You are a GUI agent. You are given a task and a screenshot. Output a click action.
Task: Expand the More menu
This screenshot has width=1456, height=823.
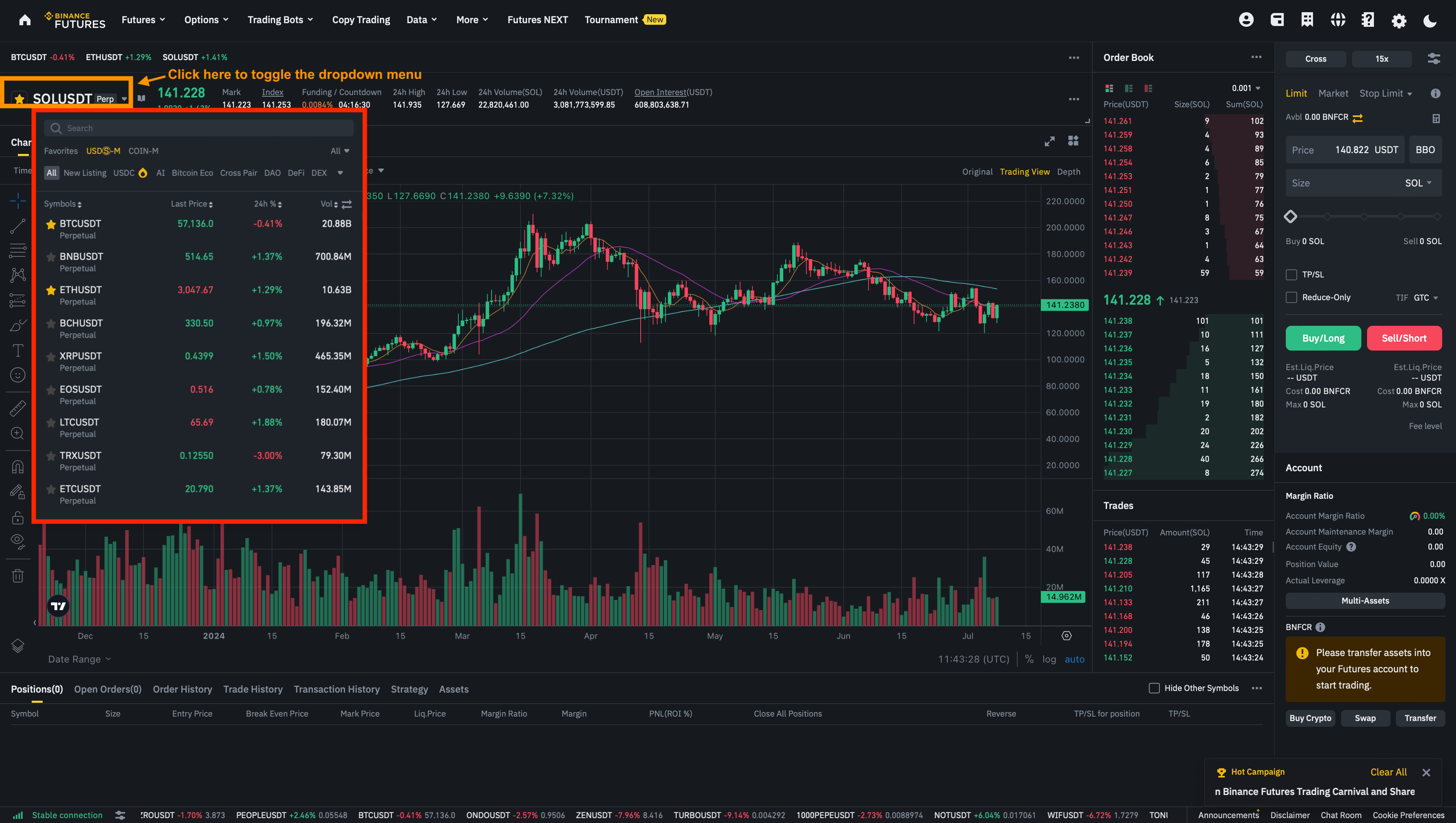coord(472,20)
